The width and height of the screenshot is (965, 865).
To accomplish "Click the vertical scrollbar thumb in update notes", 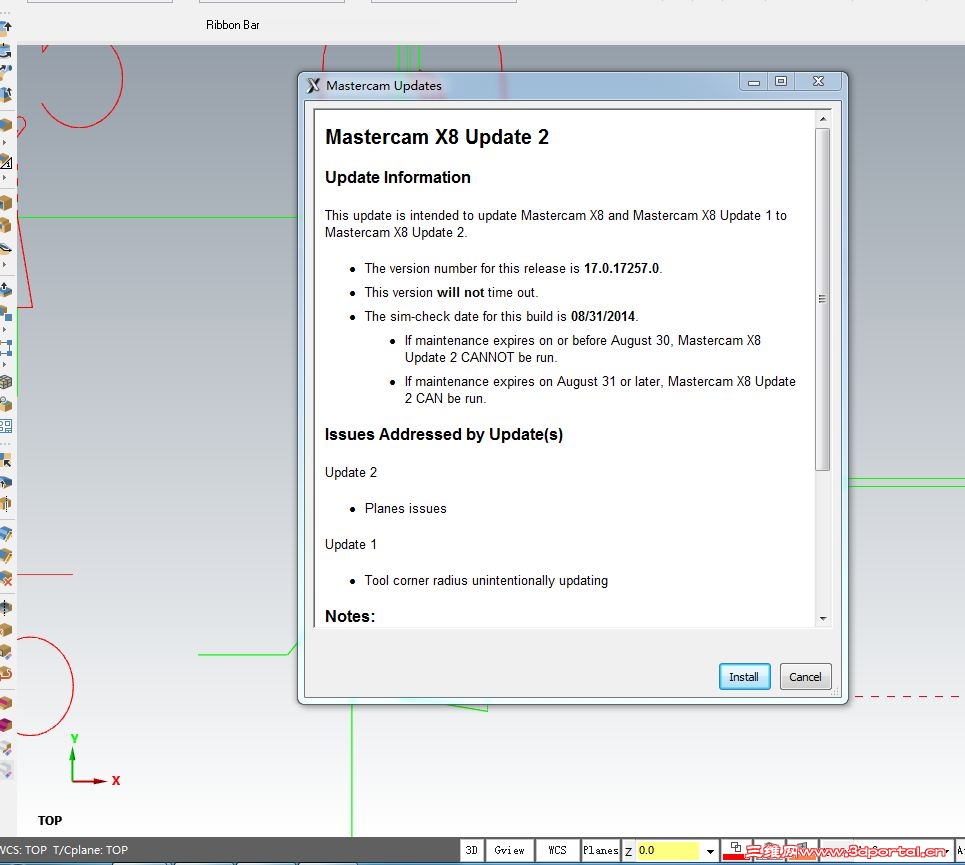I will click(x=822, y=299).
